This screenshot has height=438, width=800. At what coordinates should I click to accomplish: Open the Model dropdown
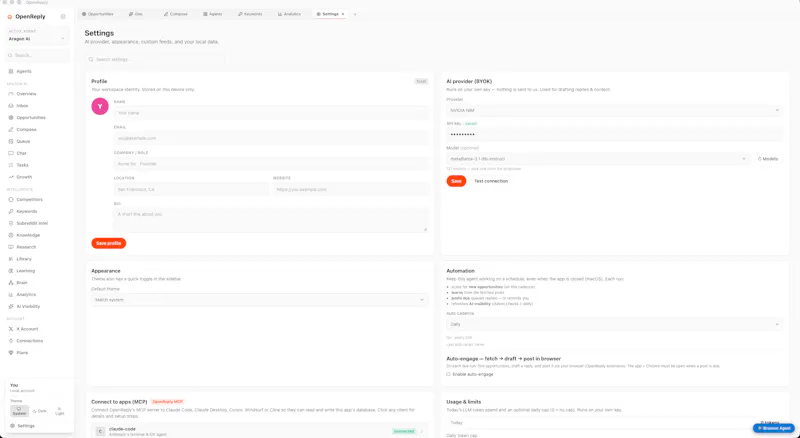coord(598,159)
